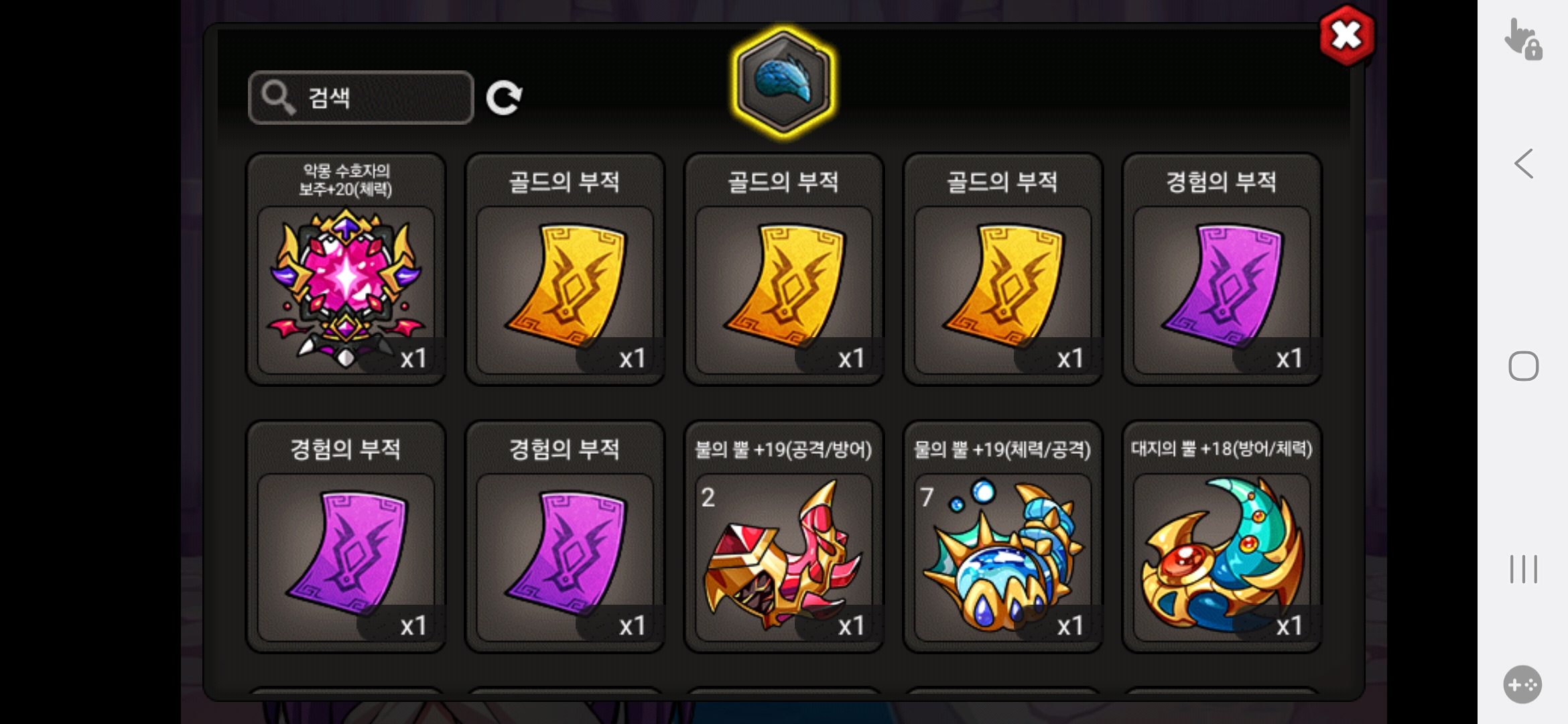This screenshot has height=724, width=1568.
Task: Select the purple experience talisman in top row
Action: pos(1222,269)
